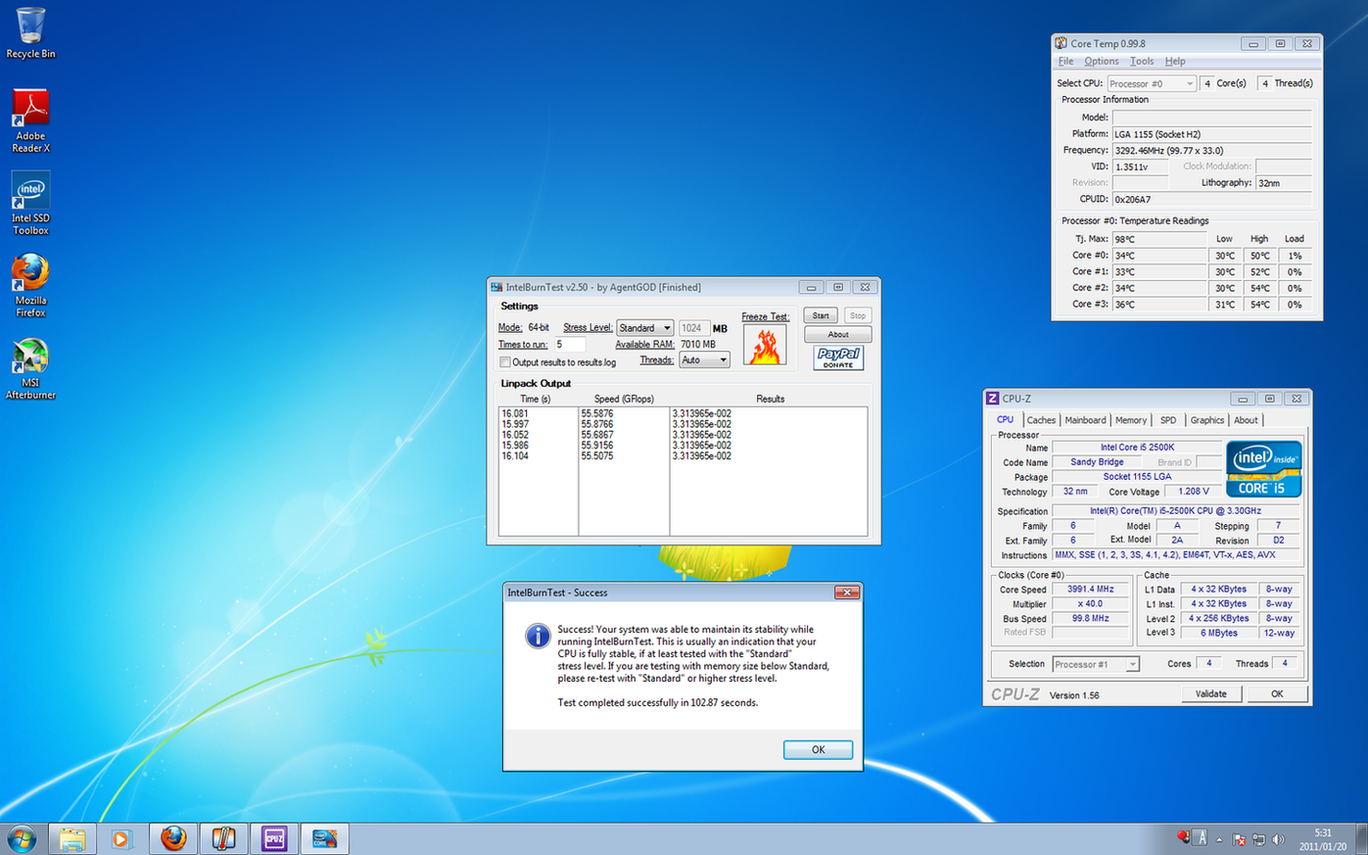The image size is (1368, 855).
Task: Enable Output results to results.log checkbox
Action: pos(505,362)
